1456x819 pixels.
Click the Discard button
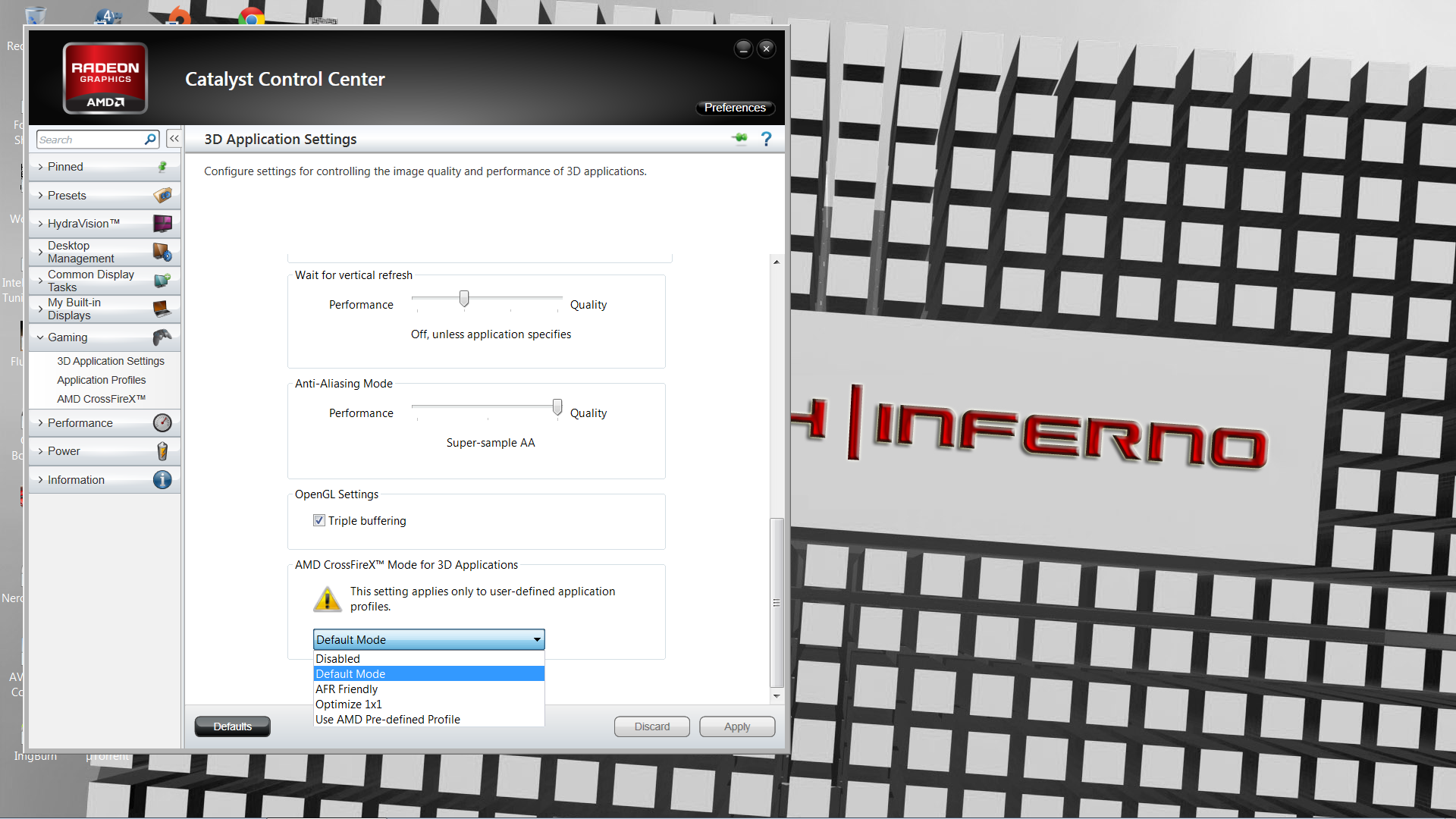652,726
